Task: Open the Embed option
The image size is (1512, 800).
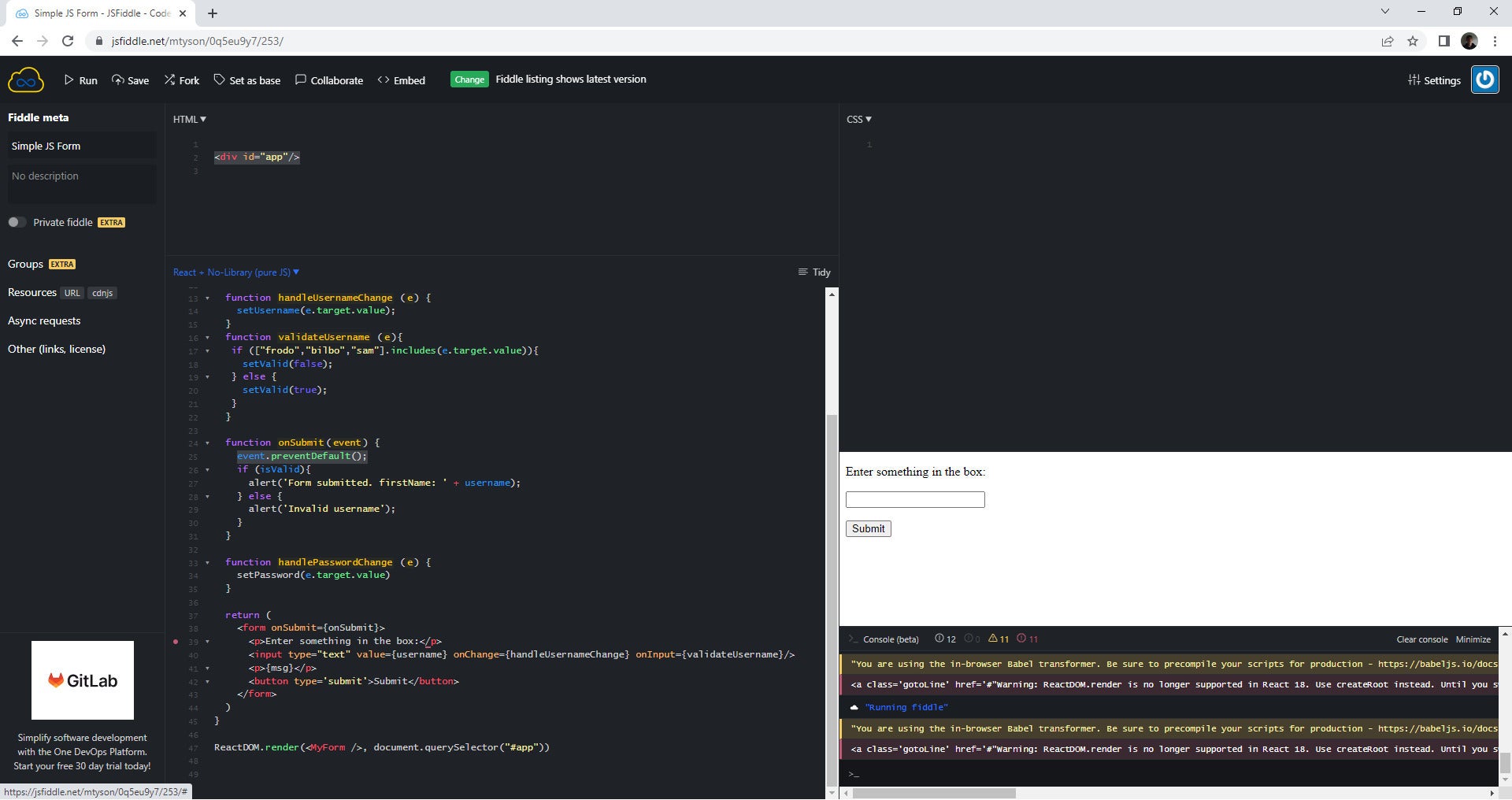Action: tap(401, 80)
